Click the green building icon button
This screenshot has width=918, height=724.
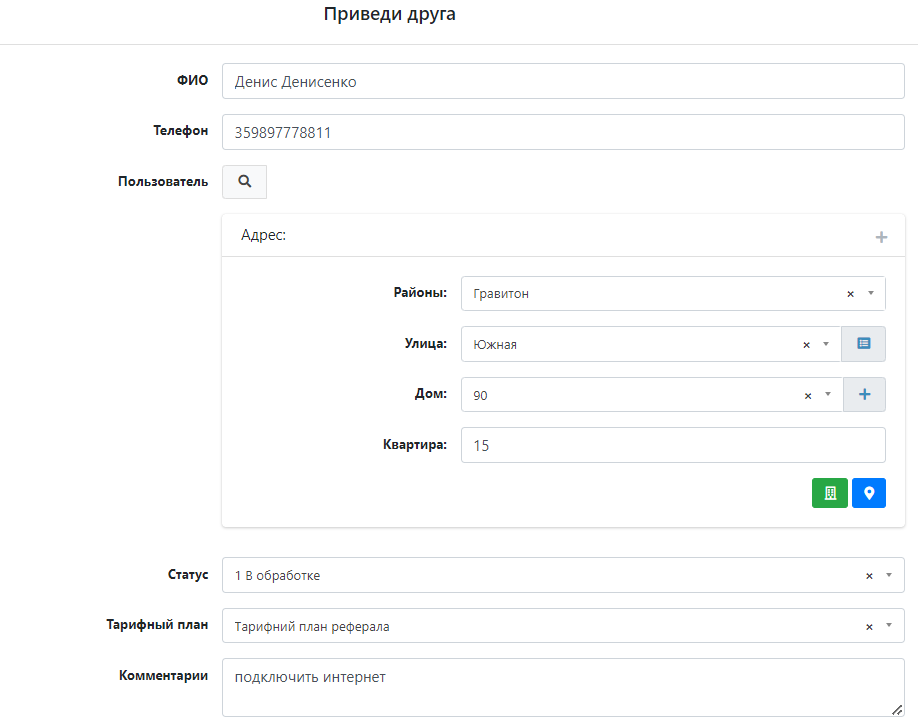coord(829,493)
